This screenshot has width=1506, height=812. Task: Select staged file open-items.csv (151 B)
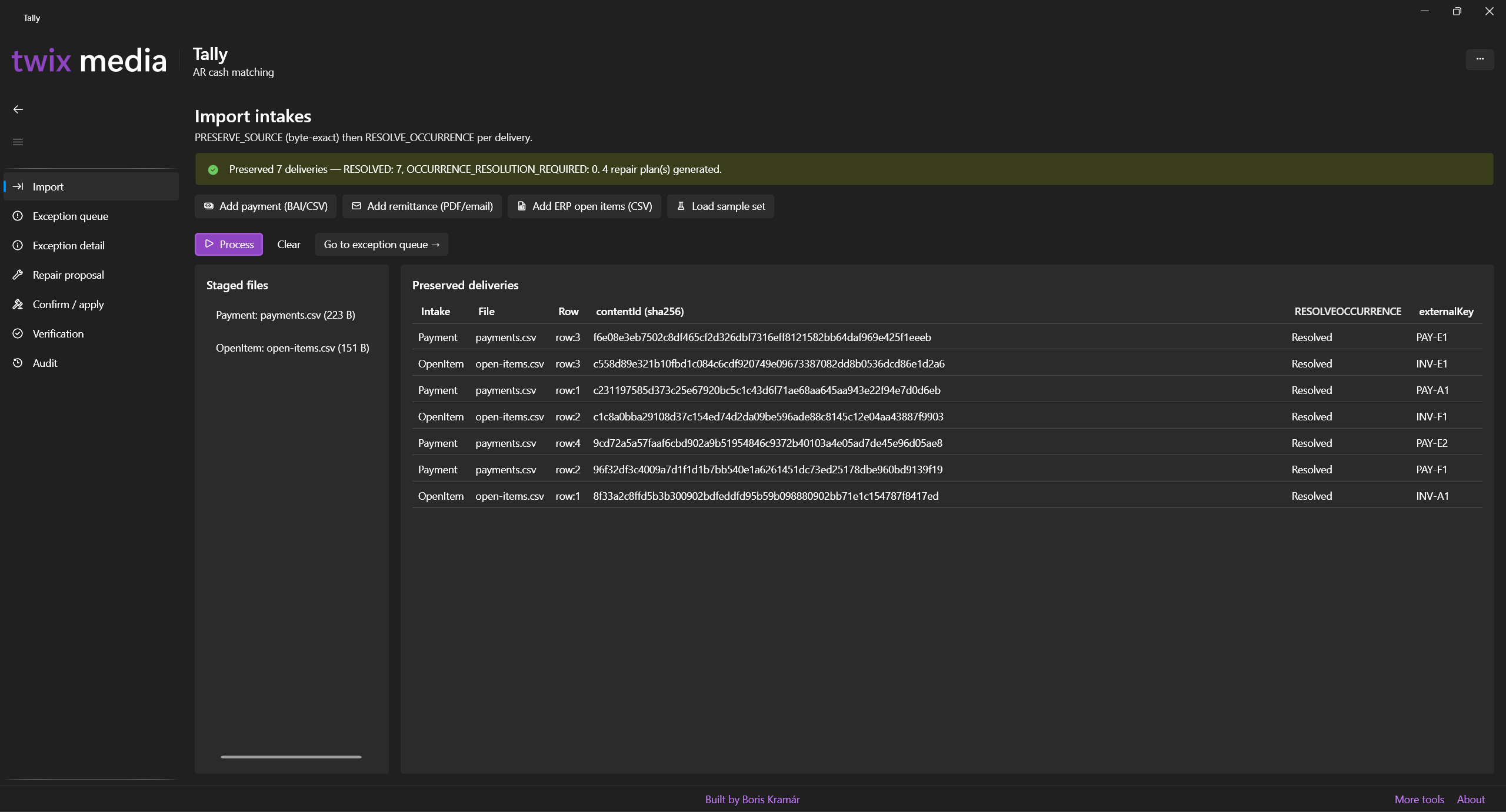point(292,348)
